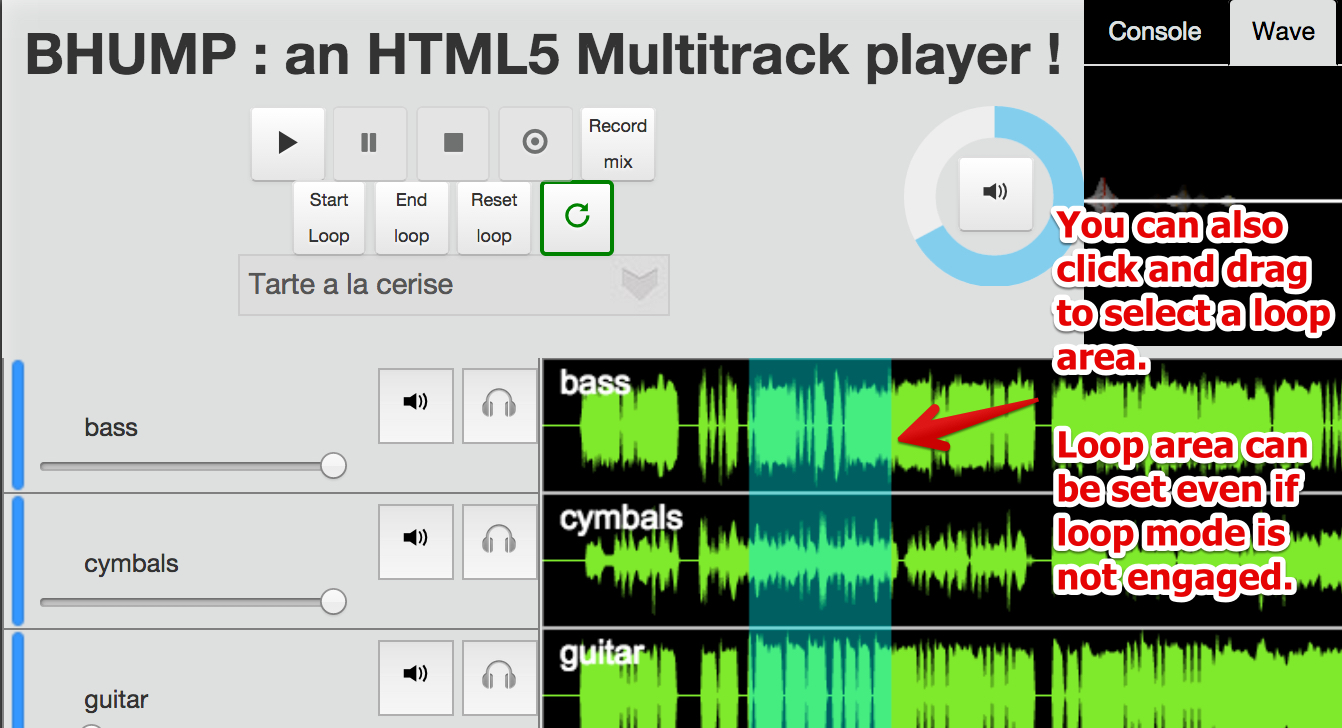Click the cymbals volume slider
This screenshot has height=728, width=1342.
pos(193,602)
